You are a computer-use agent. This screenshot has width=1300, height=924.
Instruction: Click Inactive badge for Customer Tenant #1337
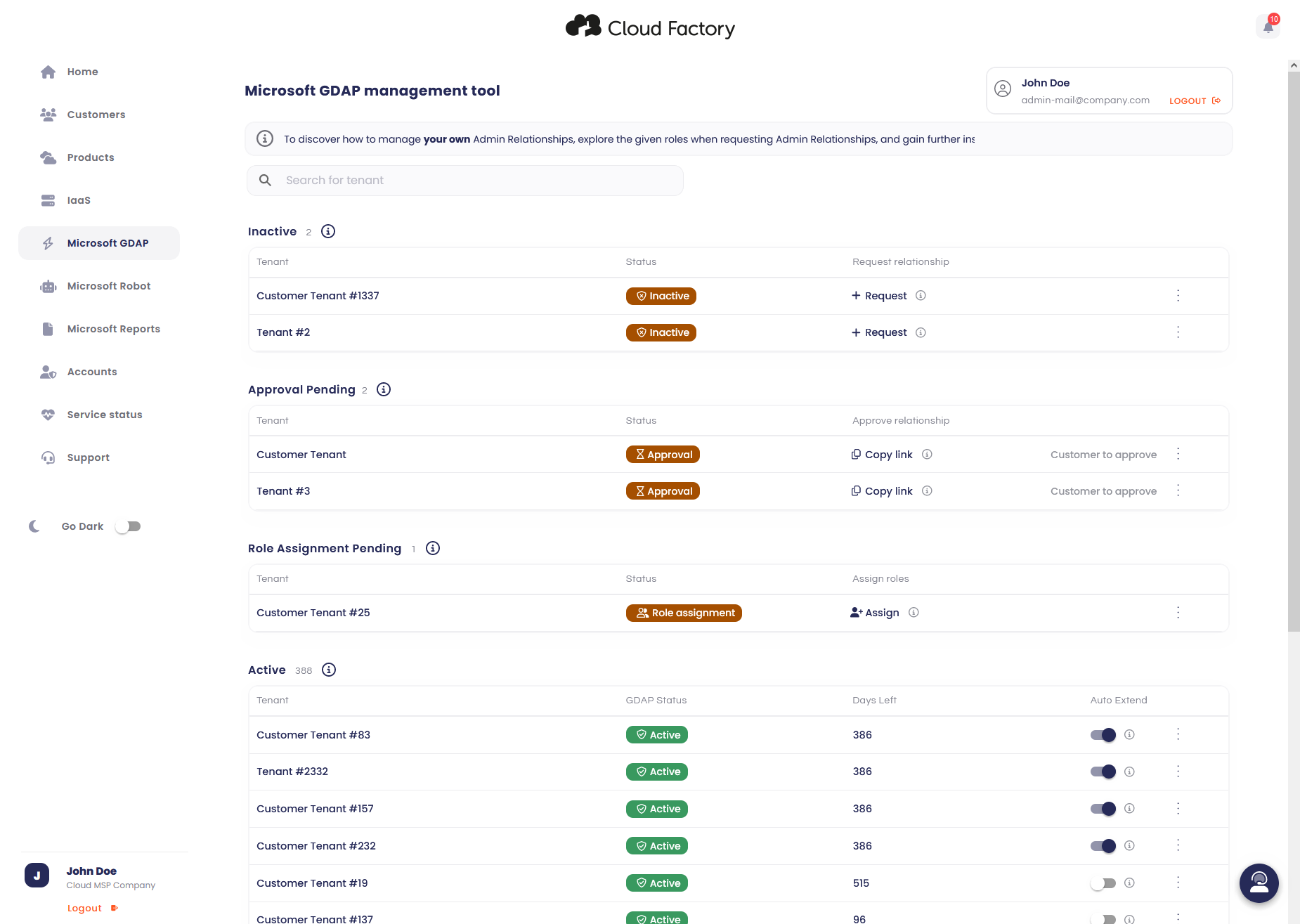pyautogui.click(x=661, y=296)
